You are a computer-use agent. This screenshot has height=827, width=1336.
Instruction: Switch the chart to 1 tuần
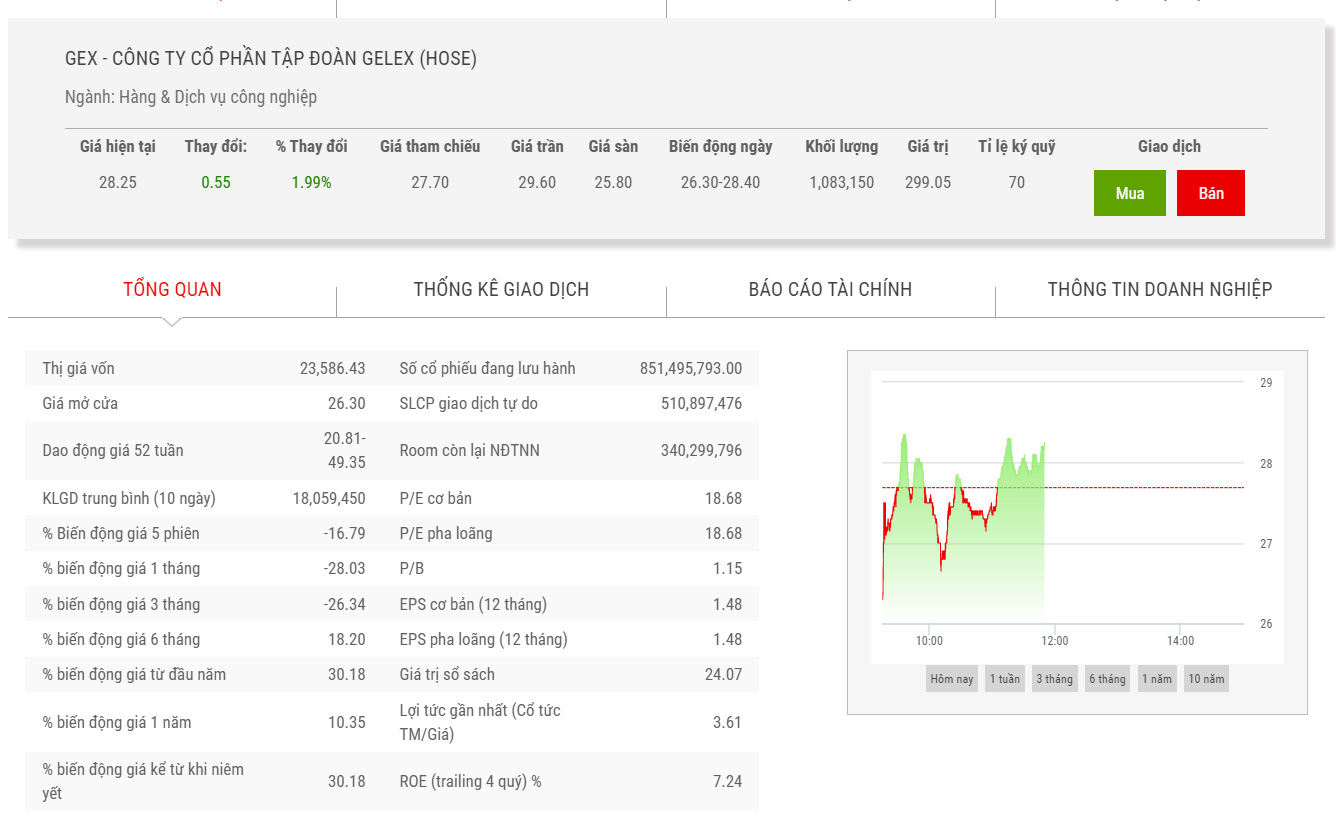(1005, 679)
